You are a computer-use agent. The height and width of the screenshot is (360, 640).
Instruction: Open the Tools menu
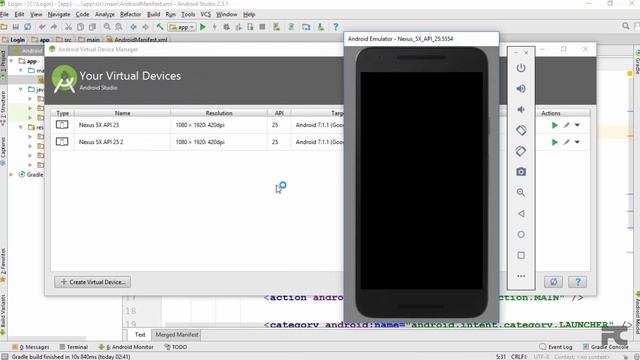pos(188,14)
